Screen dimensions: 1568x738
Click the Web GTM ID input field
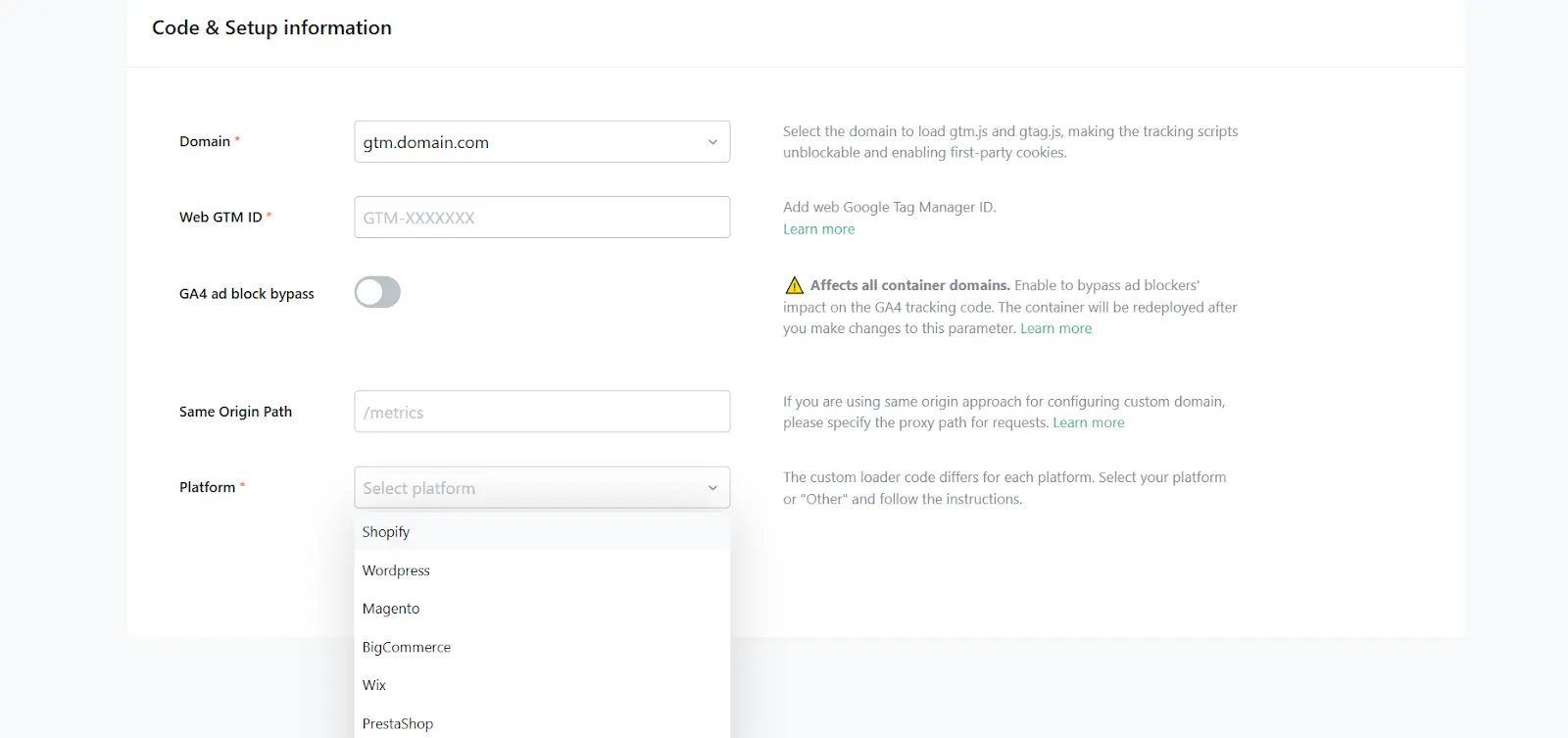point(542,218)
